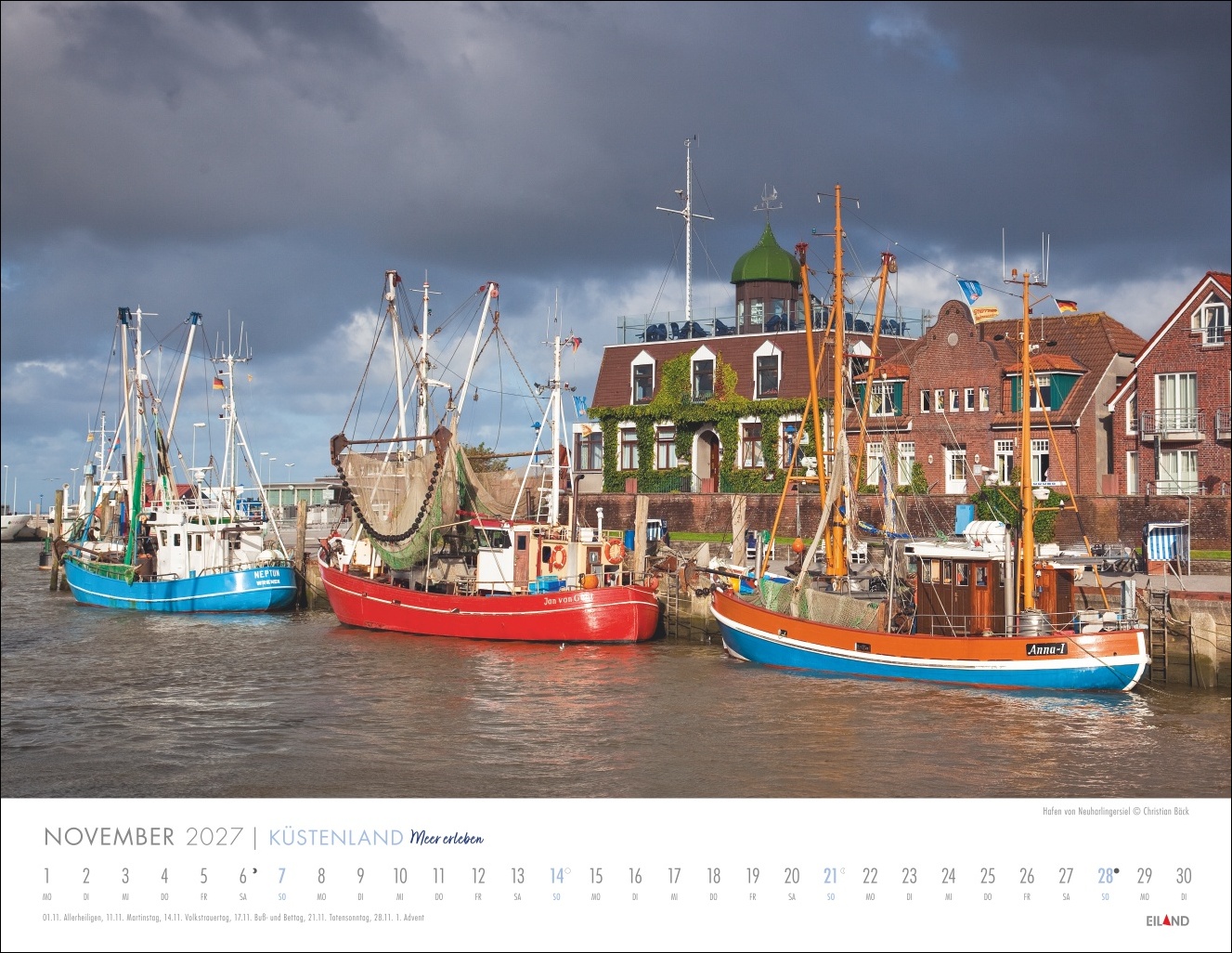Click the green dome on the building roof
Screen dimensions: 1232x953
pyautogui.click(x=765, y=261)
